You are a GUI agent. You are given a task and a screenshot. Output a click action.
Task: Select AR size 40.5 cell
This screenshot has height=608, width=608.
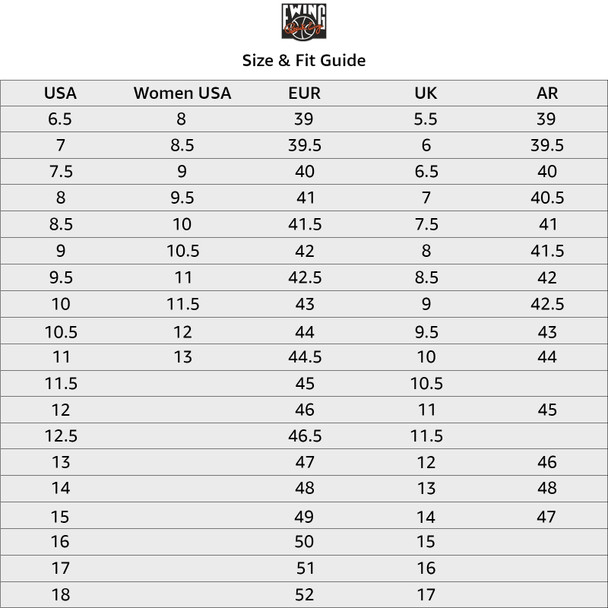(547, 198)
